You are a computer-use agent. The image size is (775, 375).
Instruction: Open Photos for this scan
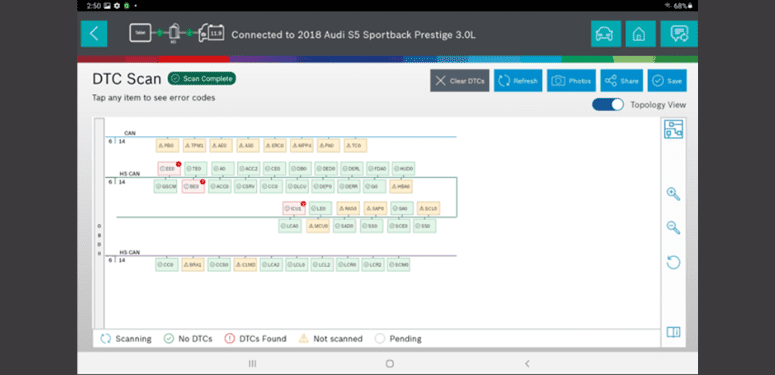[571, 81]
